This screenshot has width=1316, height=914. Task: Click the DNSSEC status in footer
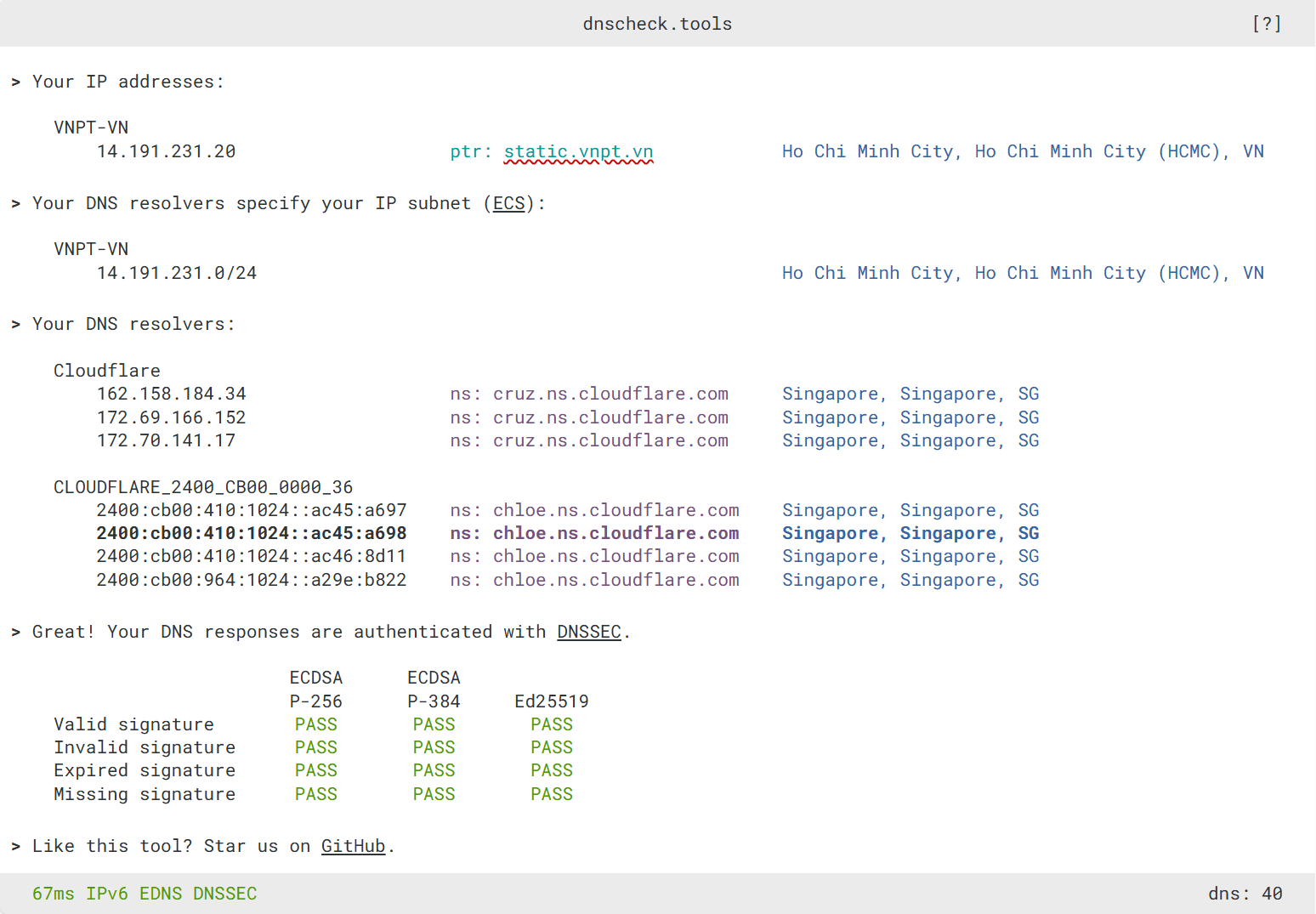[224, 894]
